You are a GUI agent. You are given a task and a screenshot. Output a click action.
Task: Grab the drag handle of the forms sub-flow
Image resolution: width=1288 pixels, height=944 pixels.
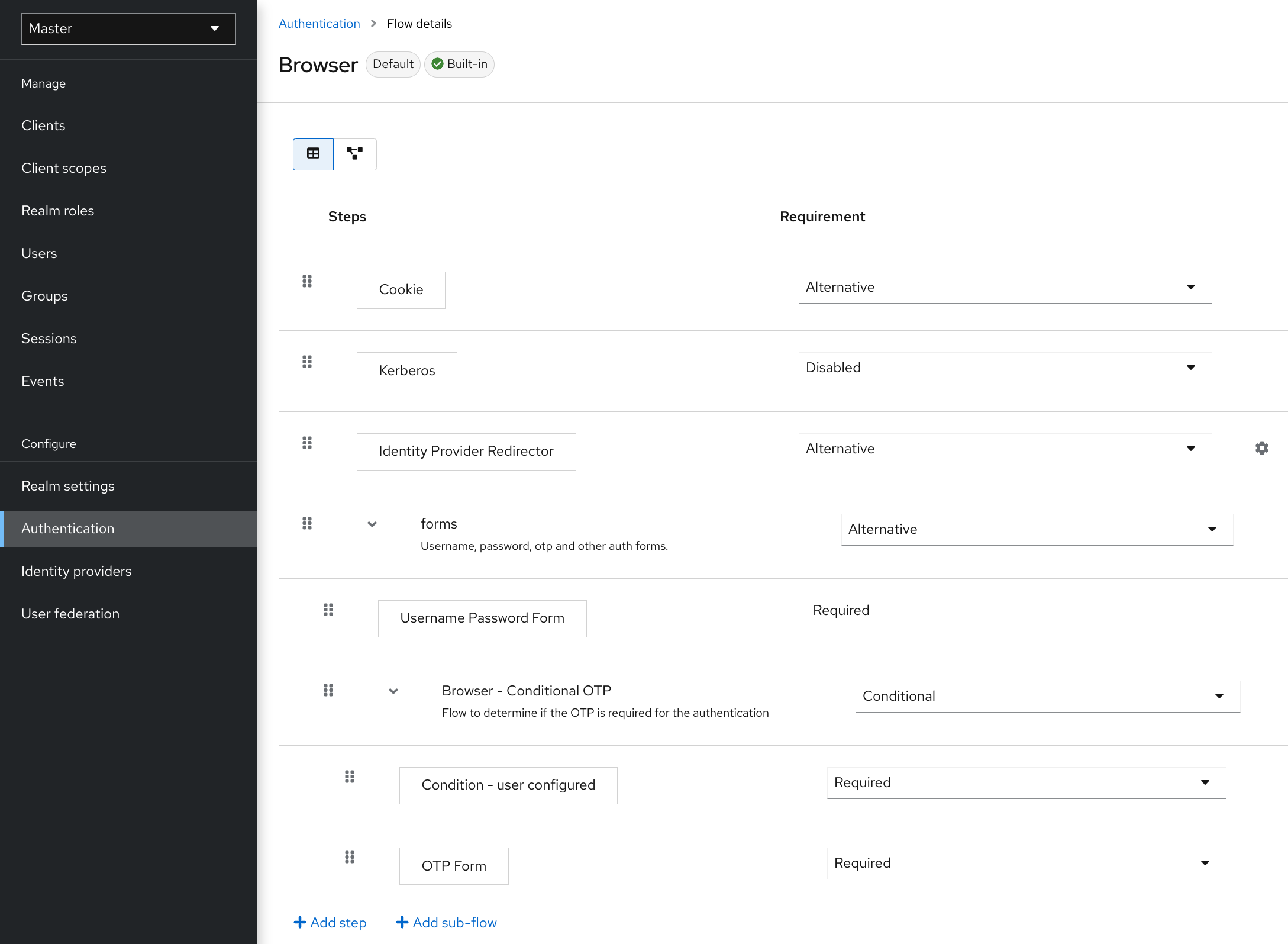(307, 523)
